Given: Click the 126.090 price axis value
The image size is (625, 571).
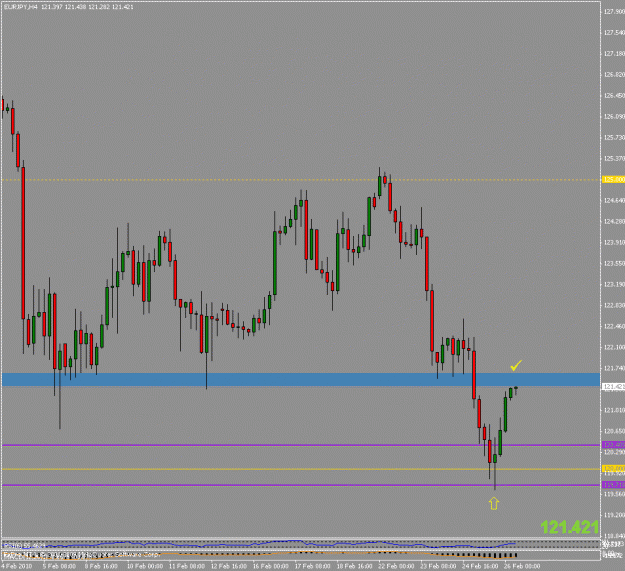Looking at the screenshot, I should point(614,117).
